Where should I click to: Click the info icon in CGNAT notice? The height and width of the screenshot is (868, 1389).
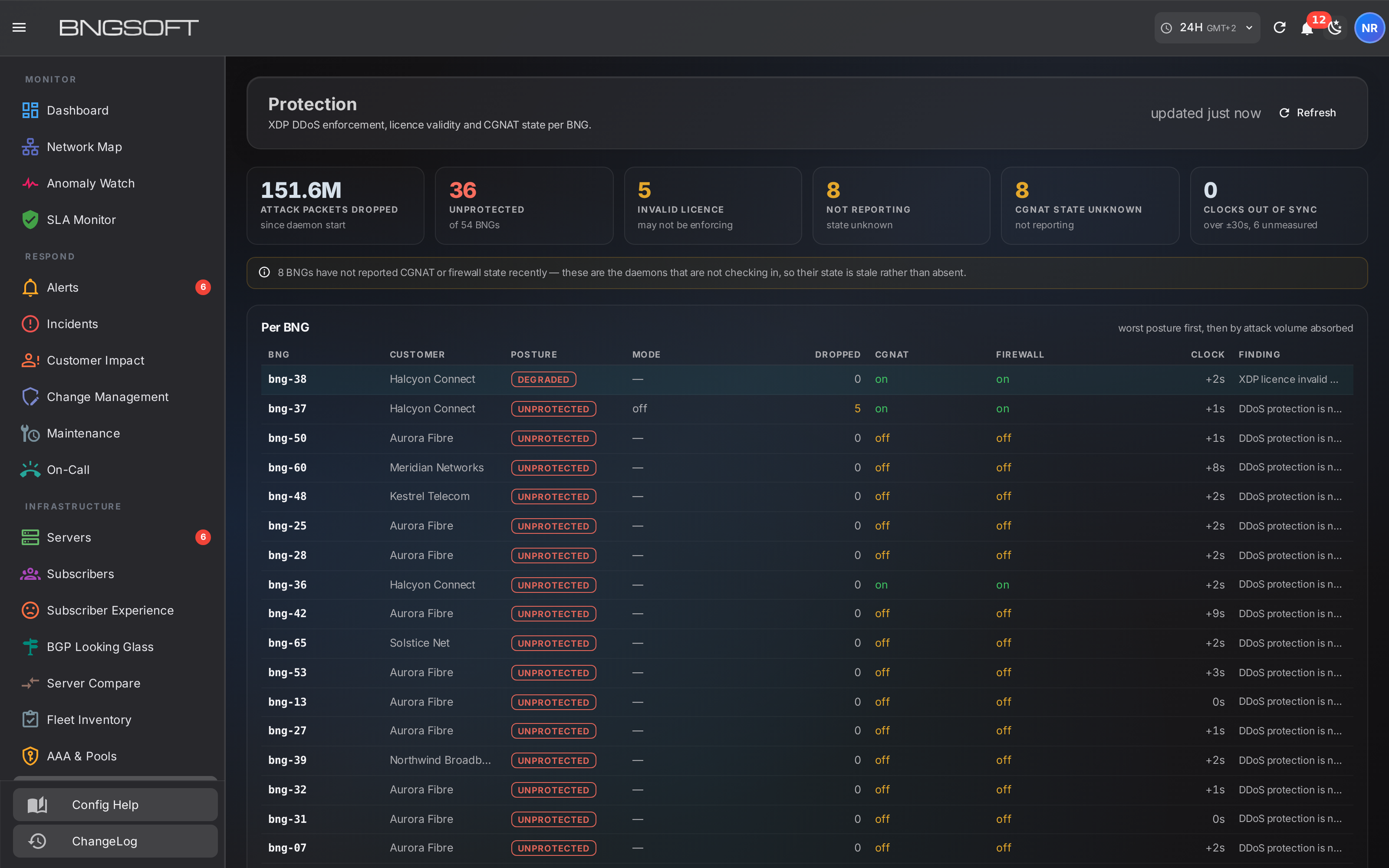[x=265, y=273]
